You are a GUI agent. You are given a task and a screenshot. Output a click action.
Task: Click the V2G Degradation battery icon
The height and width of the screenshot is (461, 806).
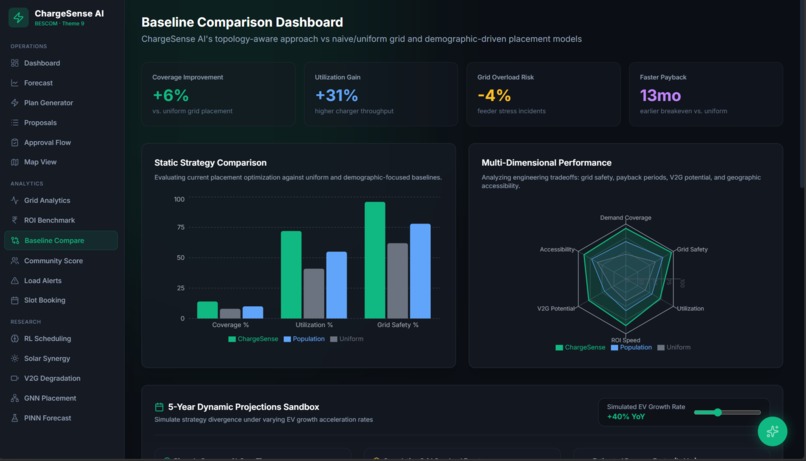(x=14, y=378)
